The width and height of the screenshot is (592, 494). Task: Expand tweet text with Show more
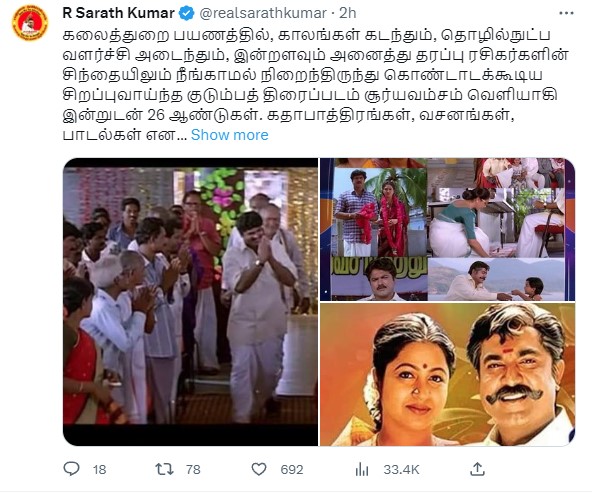[x=230, y=135]
